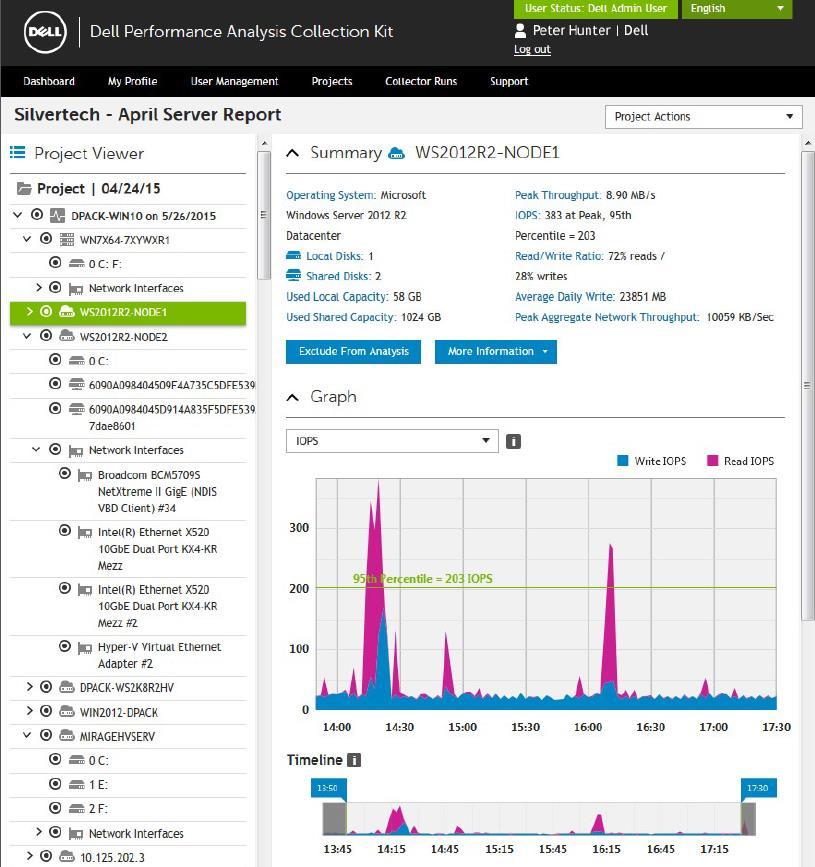Viewport: 815px width, 867px height.
Task: Click the network adapter icon for Hyper-V Virtual Ethernet Adapter #2
Action: 85,647
